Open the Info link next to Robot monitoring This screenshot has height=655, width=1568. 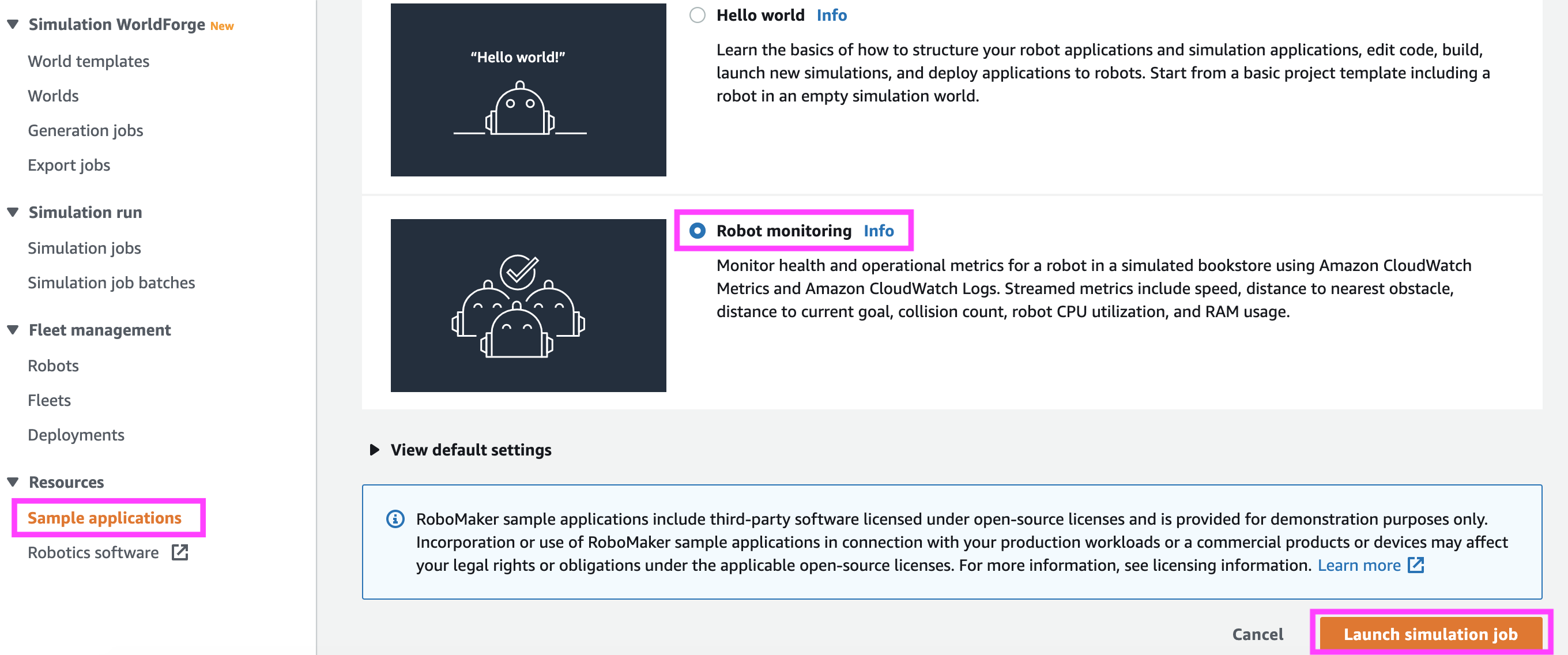pos(879,231)
